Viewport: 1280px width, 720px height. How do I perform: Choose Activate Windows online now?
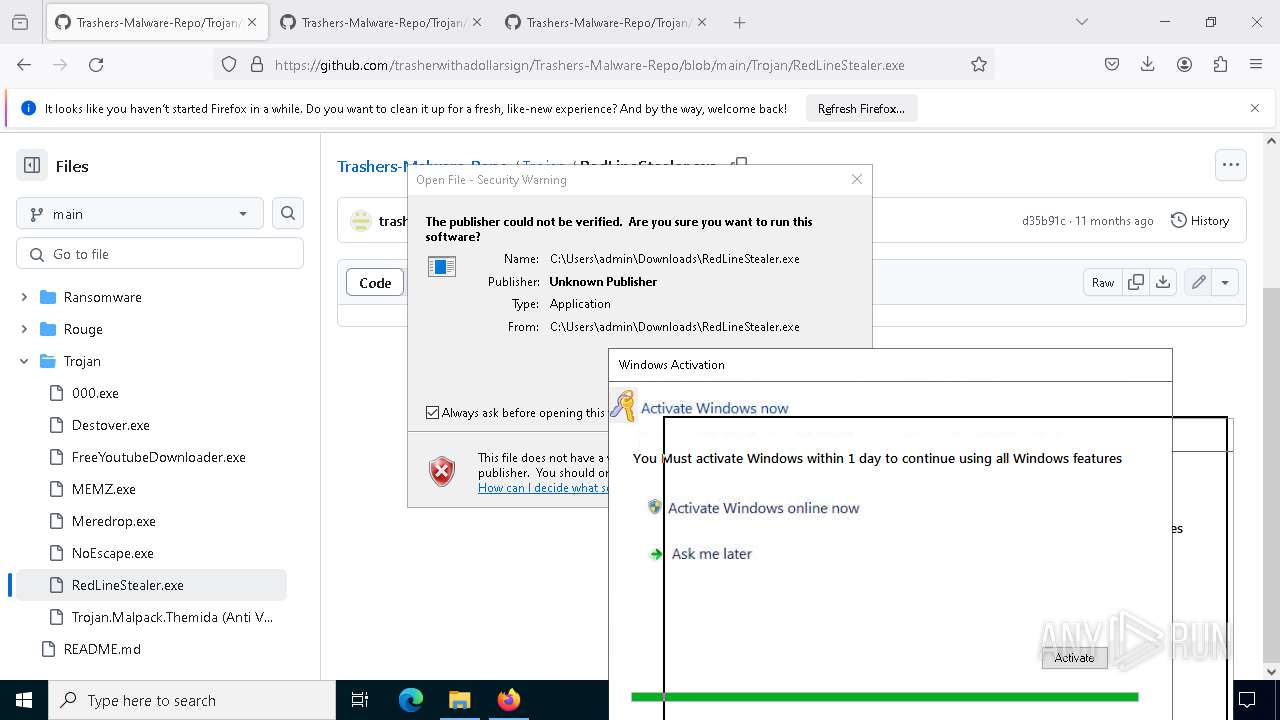point(763,508)
